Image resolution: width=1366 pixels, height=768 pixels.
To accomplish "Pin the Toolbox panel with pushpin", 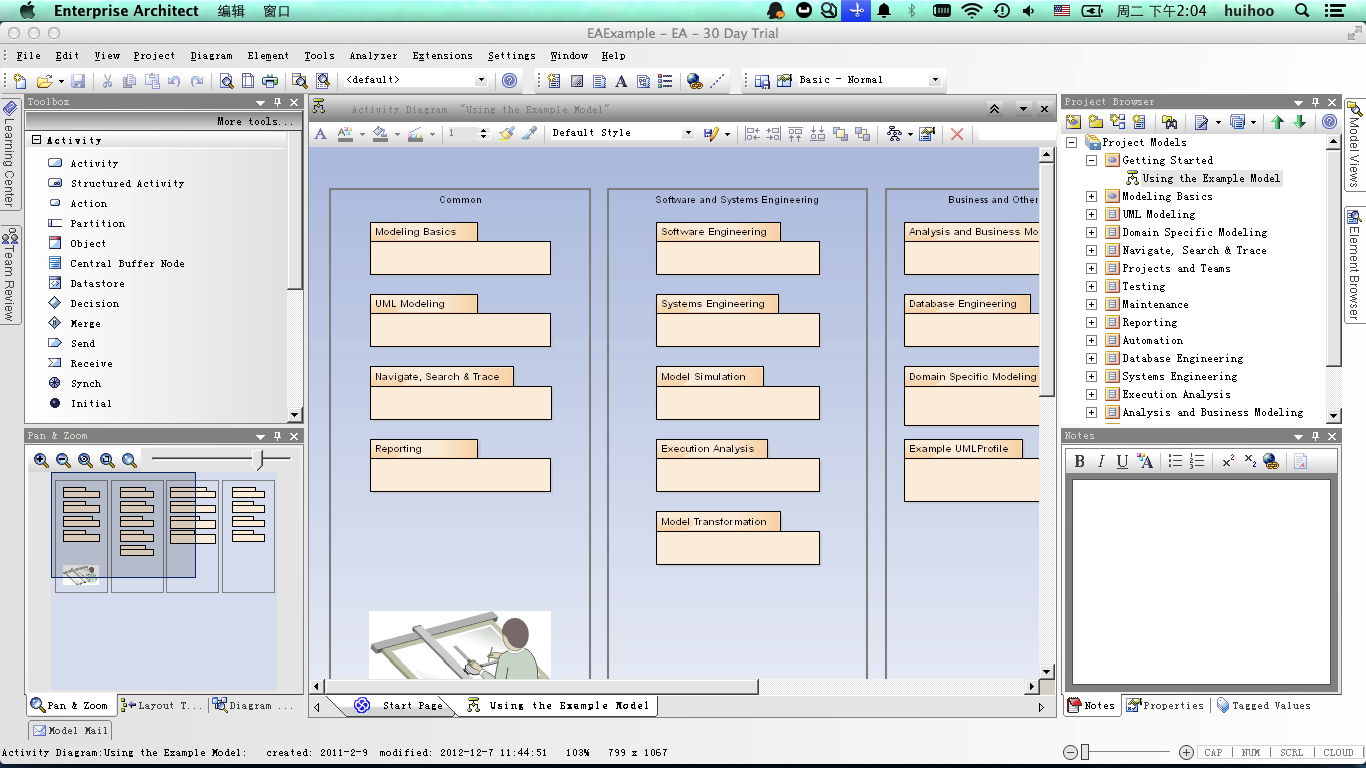I will pyautogui.click(x=277, y=102).
